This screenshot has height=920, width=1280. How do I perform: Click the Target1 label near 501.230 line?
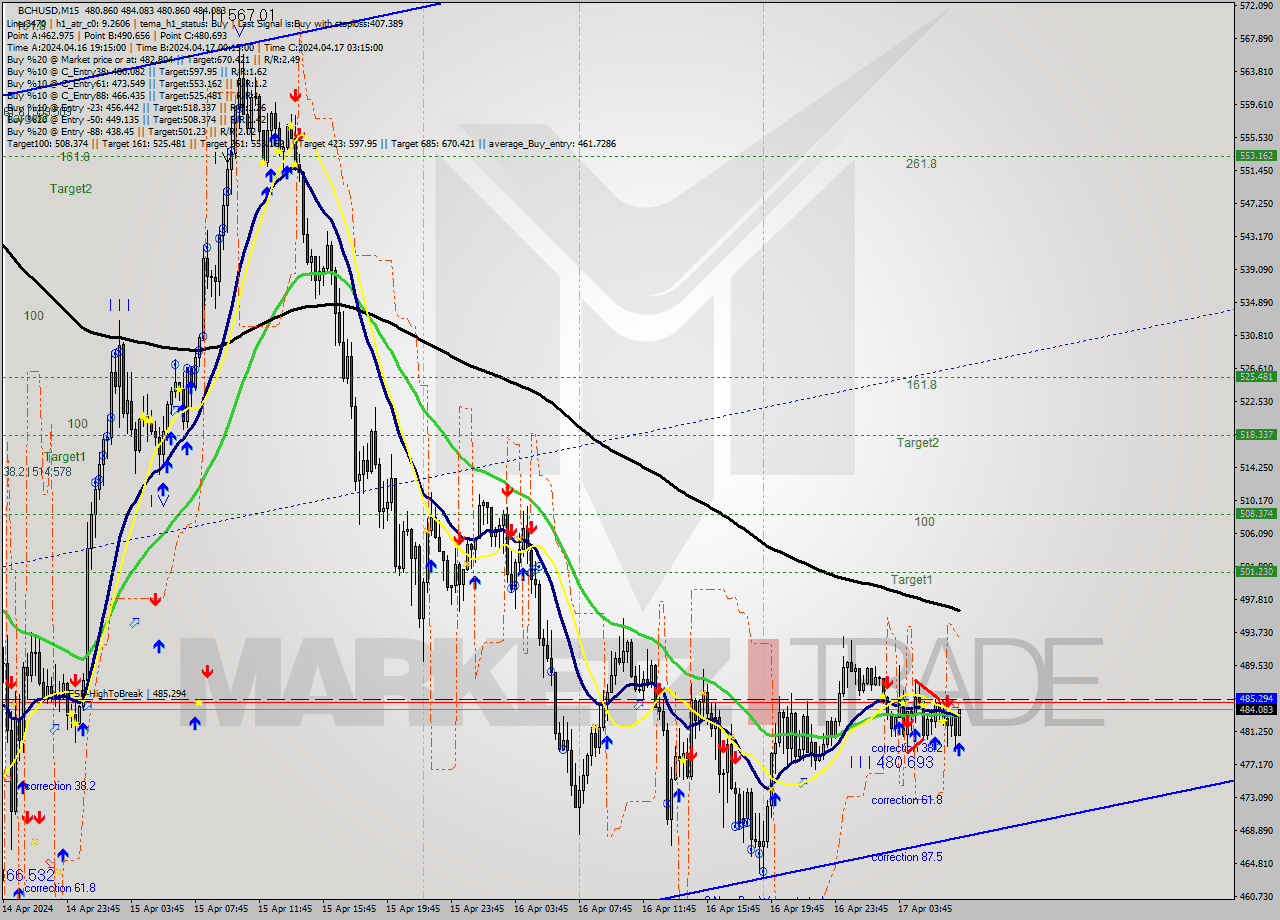coord(912,580)
